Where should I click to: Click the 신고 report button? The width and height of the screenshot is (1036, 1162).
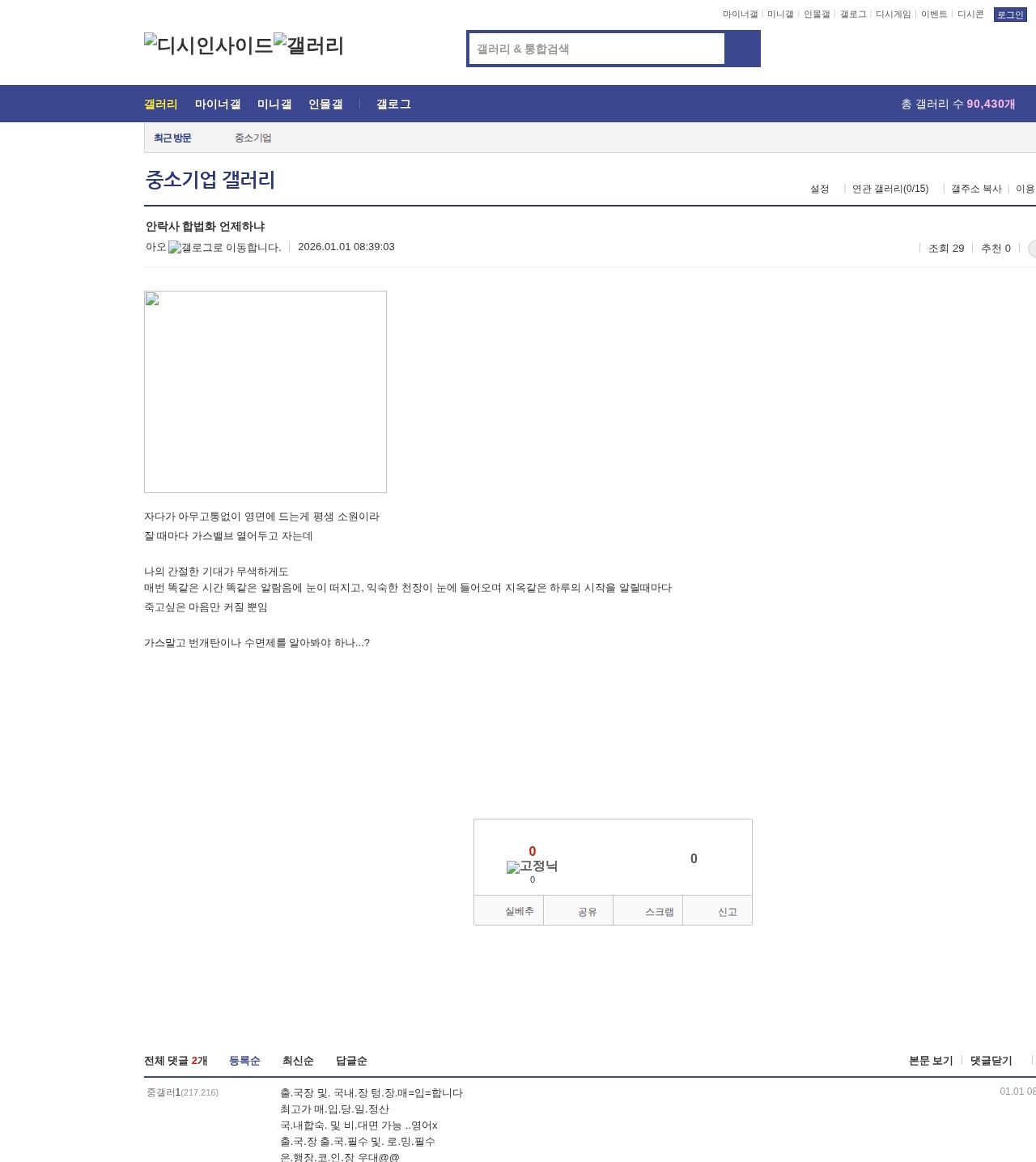718,911
